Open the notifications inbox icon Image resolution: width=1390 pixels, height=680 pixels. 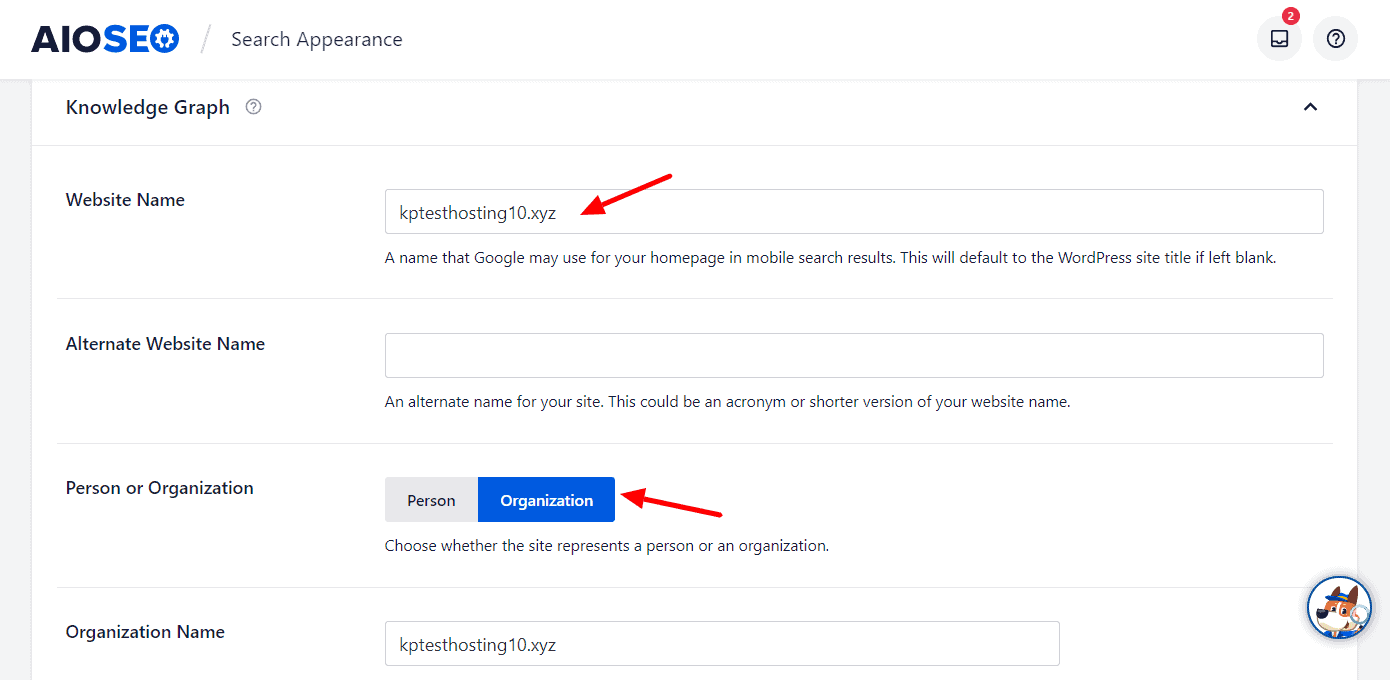(x=1278, y=39)
